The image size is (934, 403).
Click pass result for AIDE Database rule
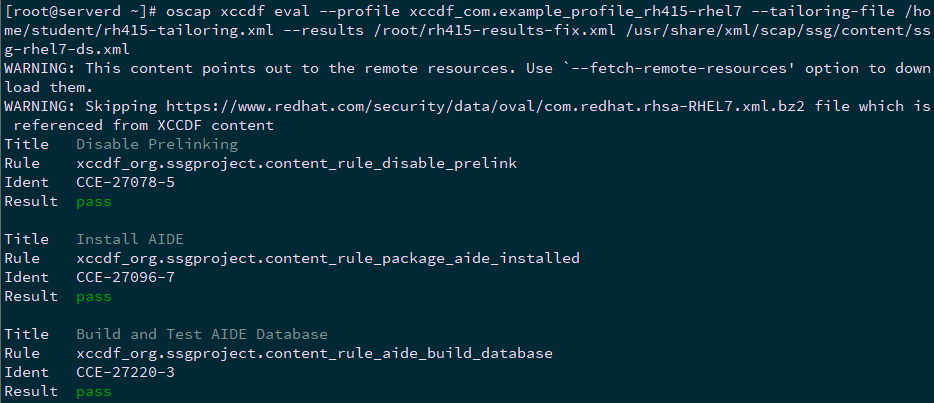pyautogui.click(x=94, y=391)
